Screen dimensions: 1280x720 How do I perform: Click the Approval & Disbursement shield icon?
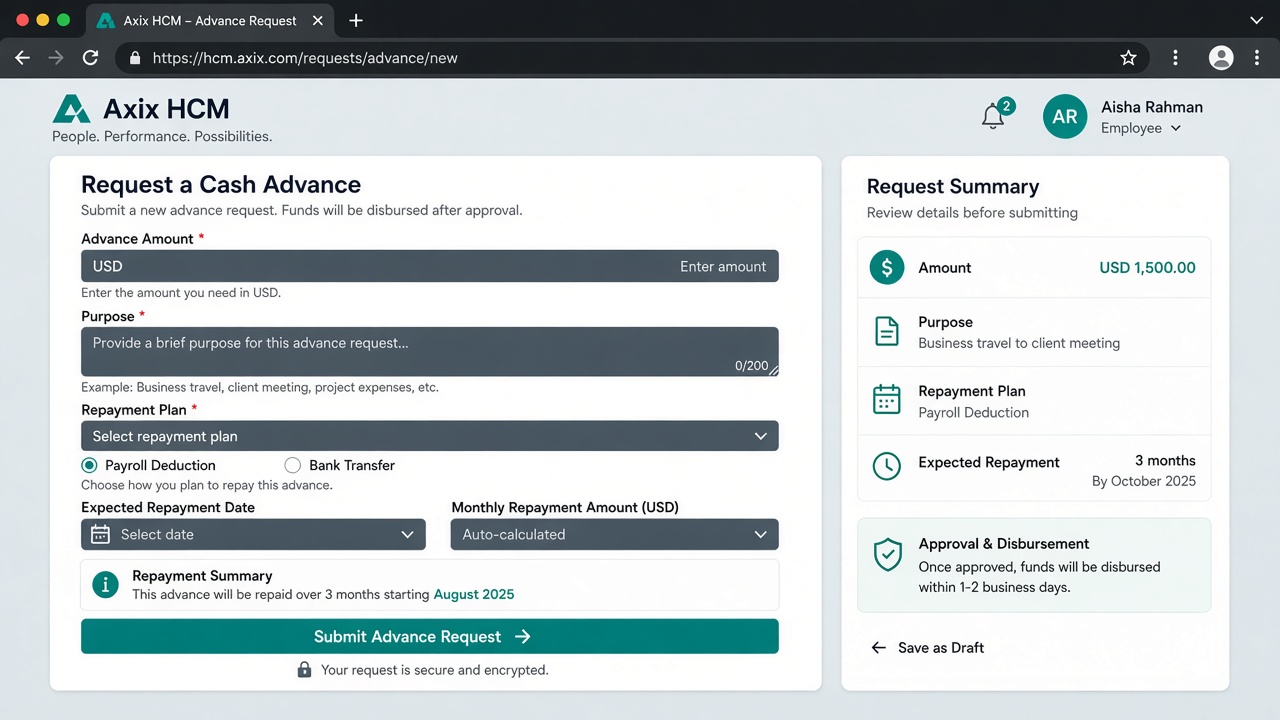tap(888, 554)
